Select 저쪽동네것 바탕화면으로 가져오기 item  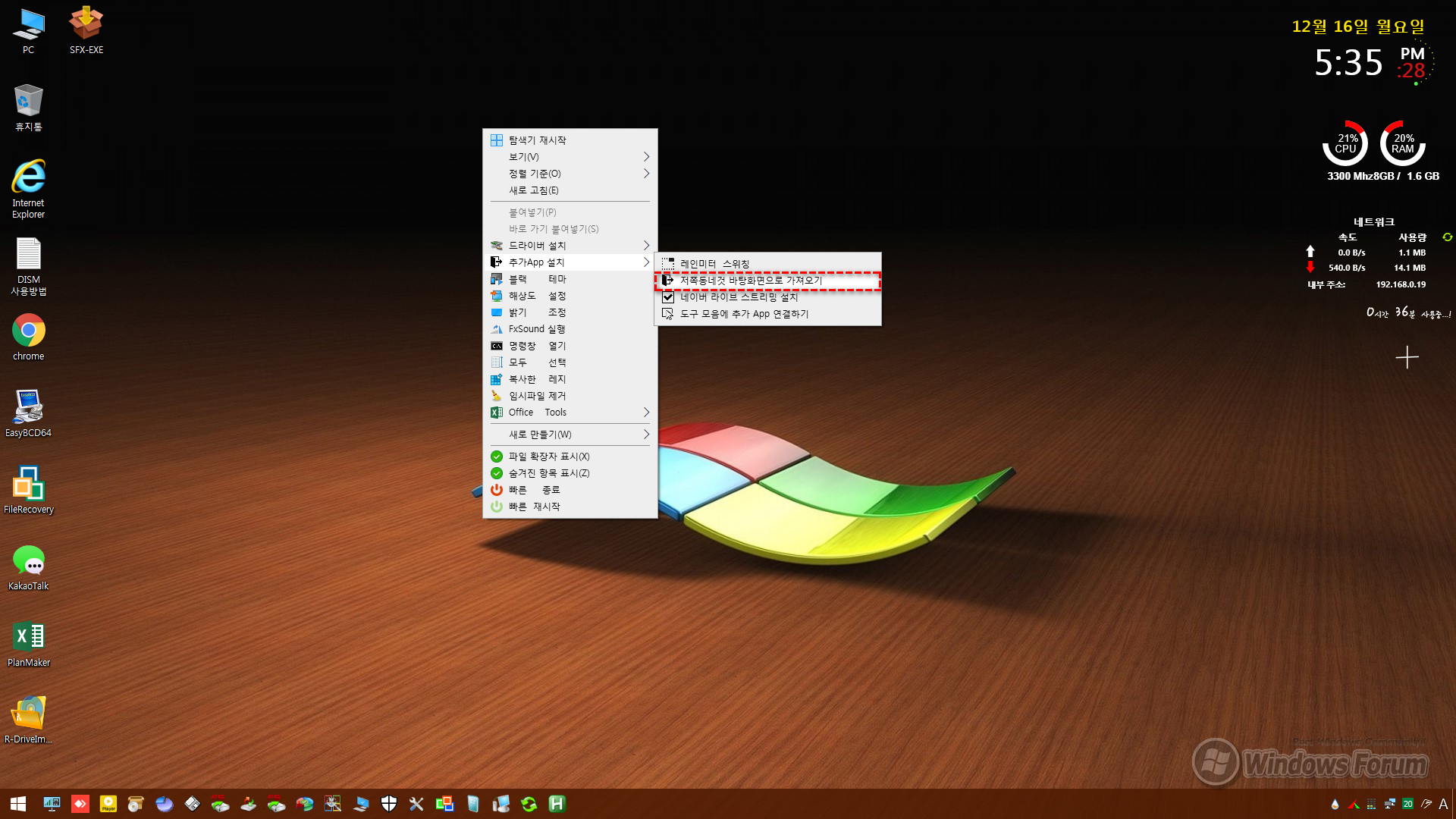click(767, 281)
